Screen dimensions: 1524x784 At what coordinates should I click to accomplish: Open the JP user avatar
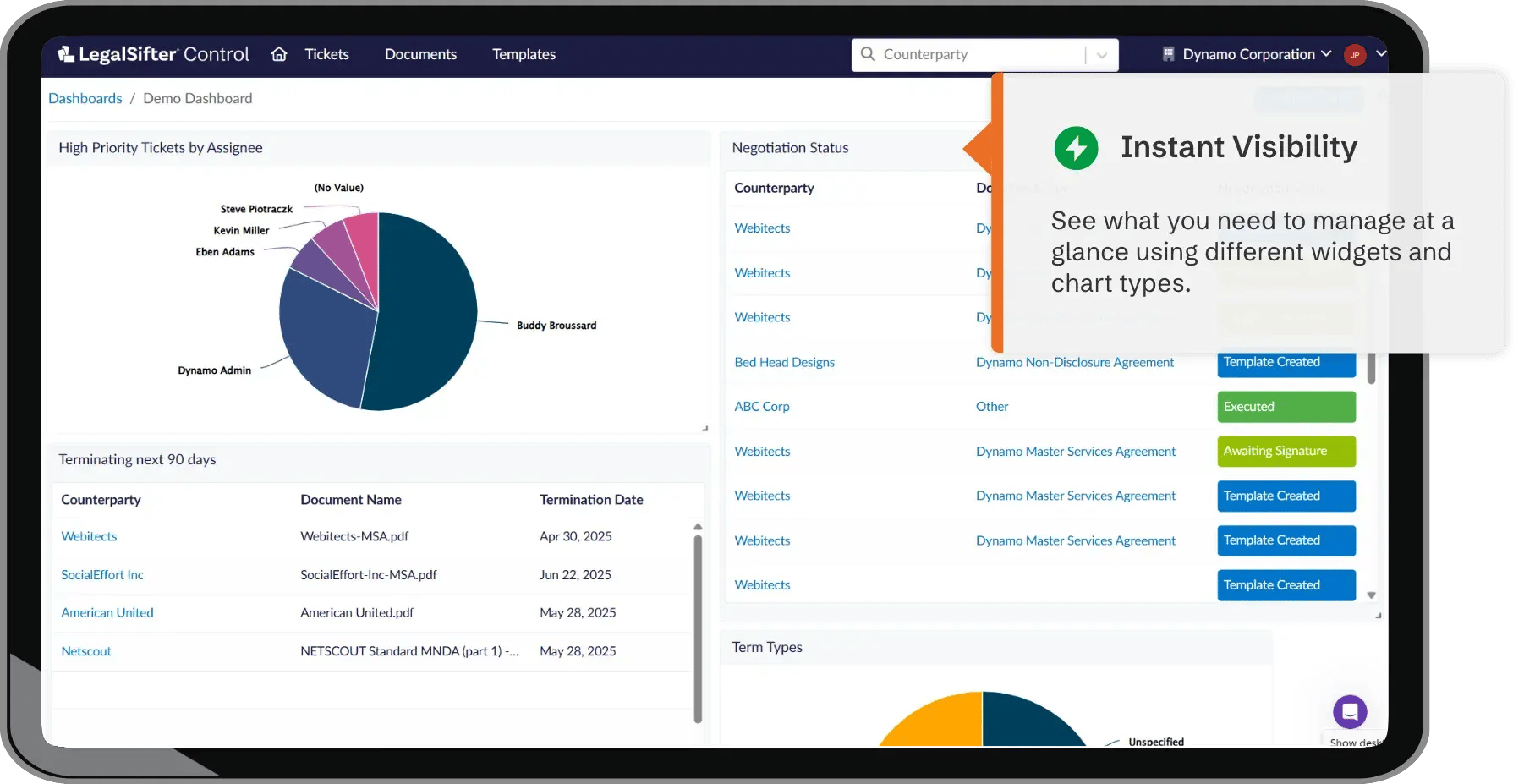pos(1355,55)
